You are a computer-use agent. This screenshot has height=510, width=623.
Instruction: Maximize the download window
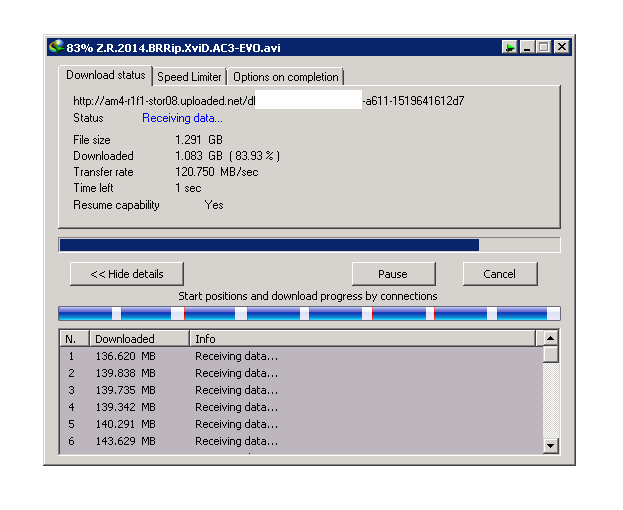[x=544, y=47]
